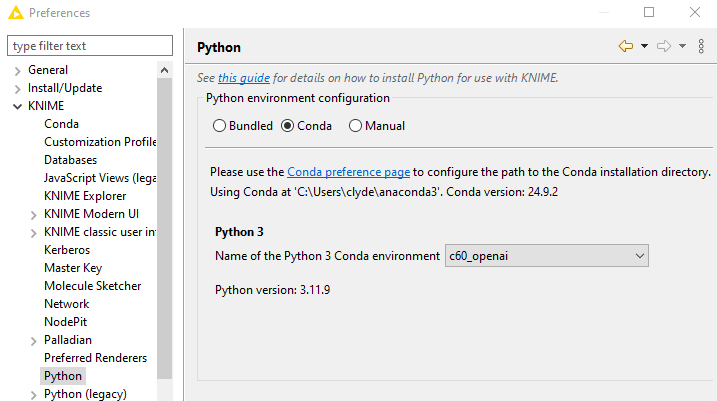Follow the 'this guide' link

coord(244,78)
